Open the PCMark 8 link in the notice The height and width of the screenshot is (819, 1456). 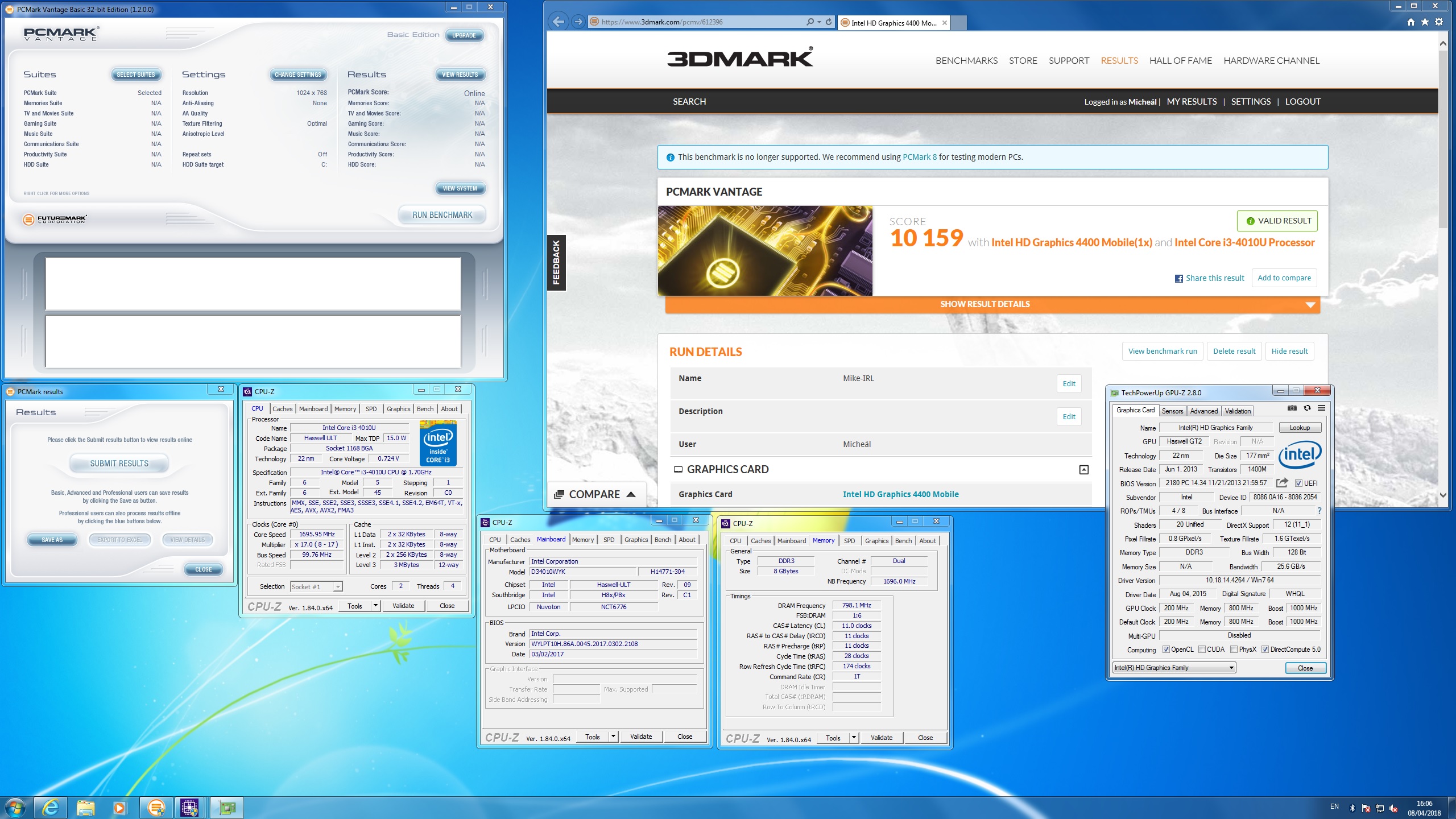point(919,157)
